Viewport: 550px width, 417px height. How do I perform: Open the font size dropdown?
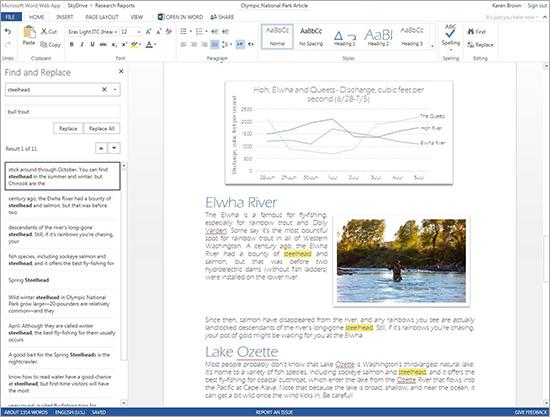pos(139,32)
